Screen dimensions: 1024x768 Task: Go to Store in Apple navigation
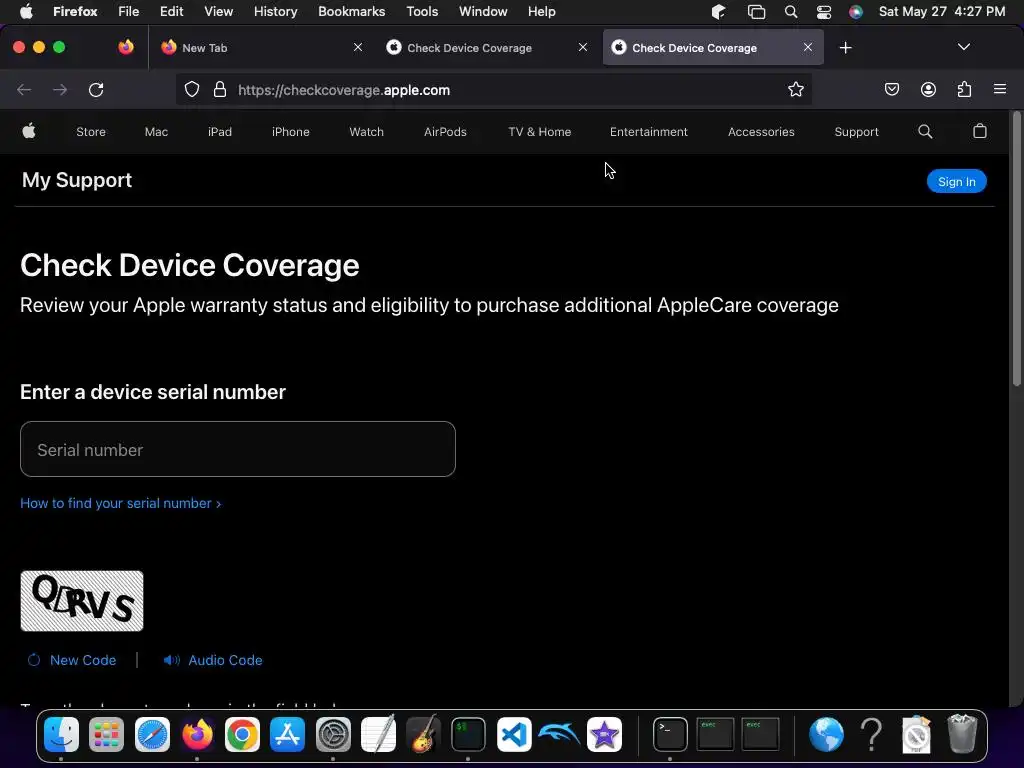pyautogui.click(x=91, y=132)
